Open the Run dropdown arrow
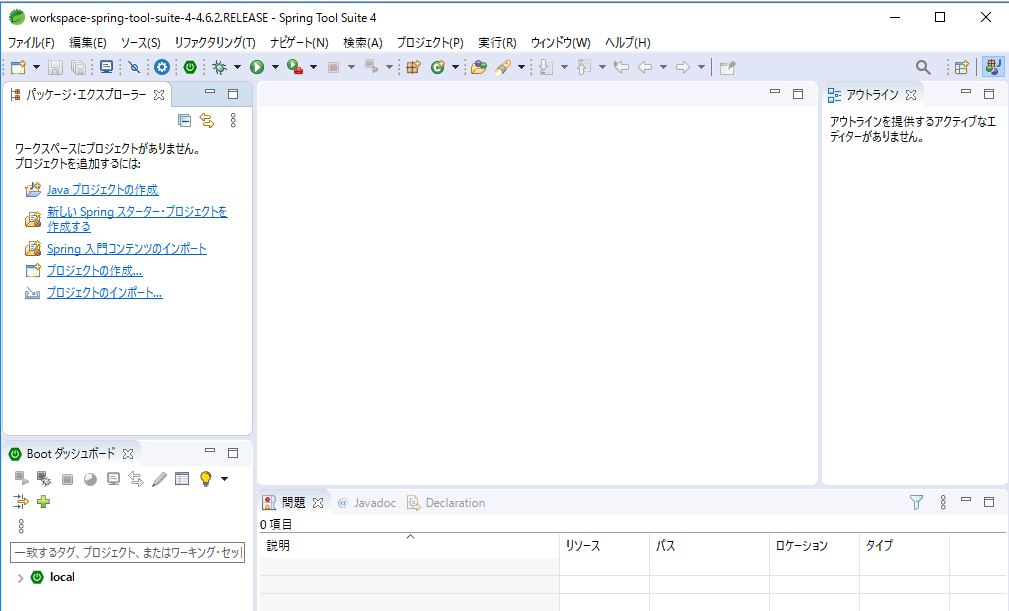Image resolution: width=1009 pixels, height=611 pixels. (275, 67)
